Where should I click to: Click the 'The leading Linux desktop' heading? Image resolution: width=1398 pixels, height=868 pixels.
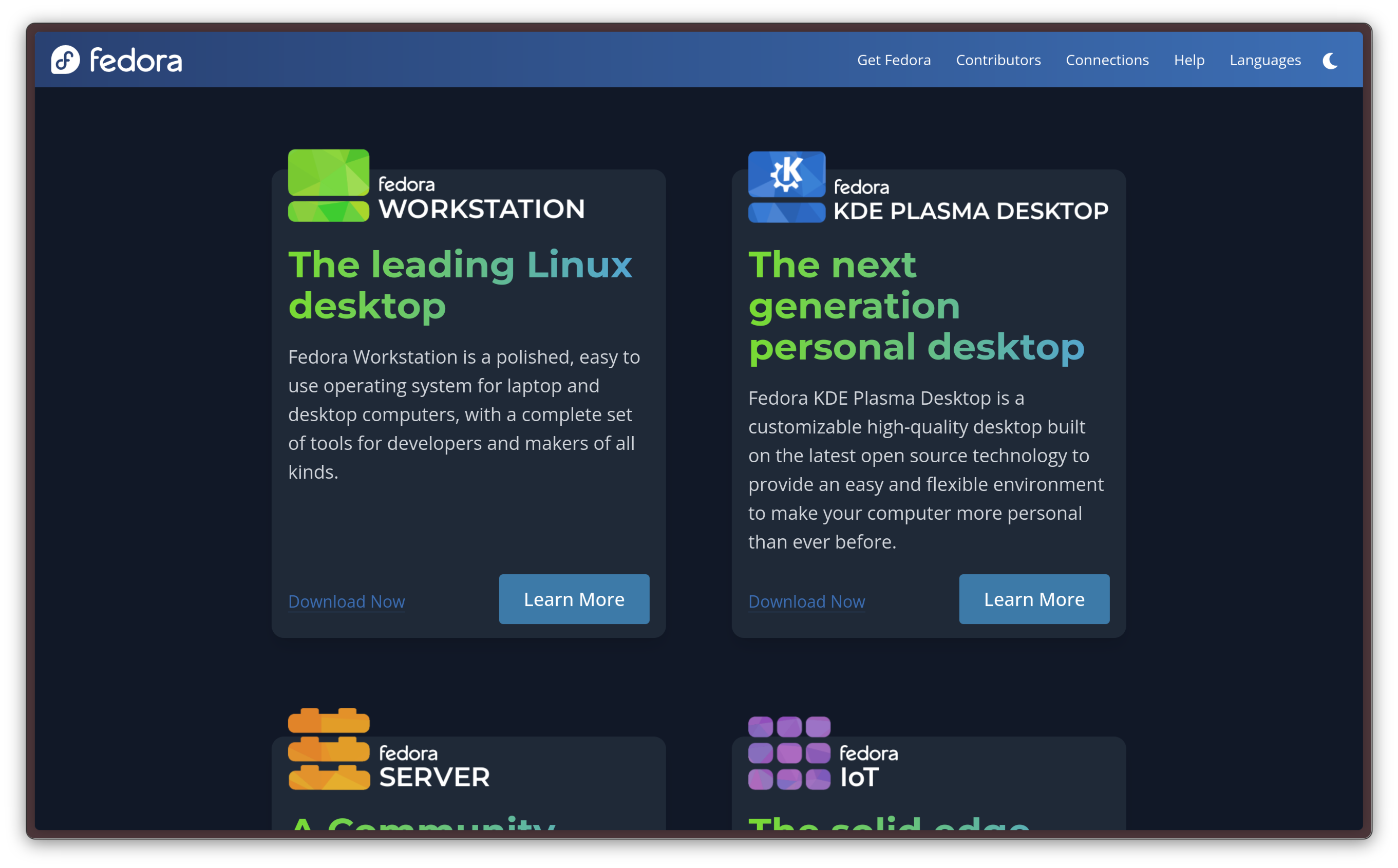pos(460,286)
